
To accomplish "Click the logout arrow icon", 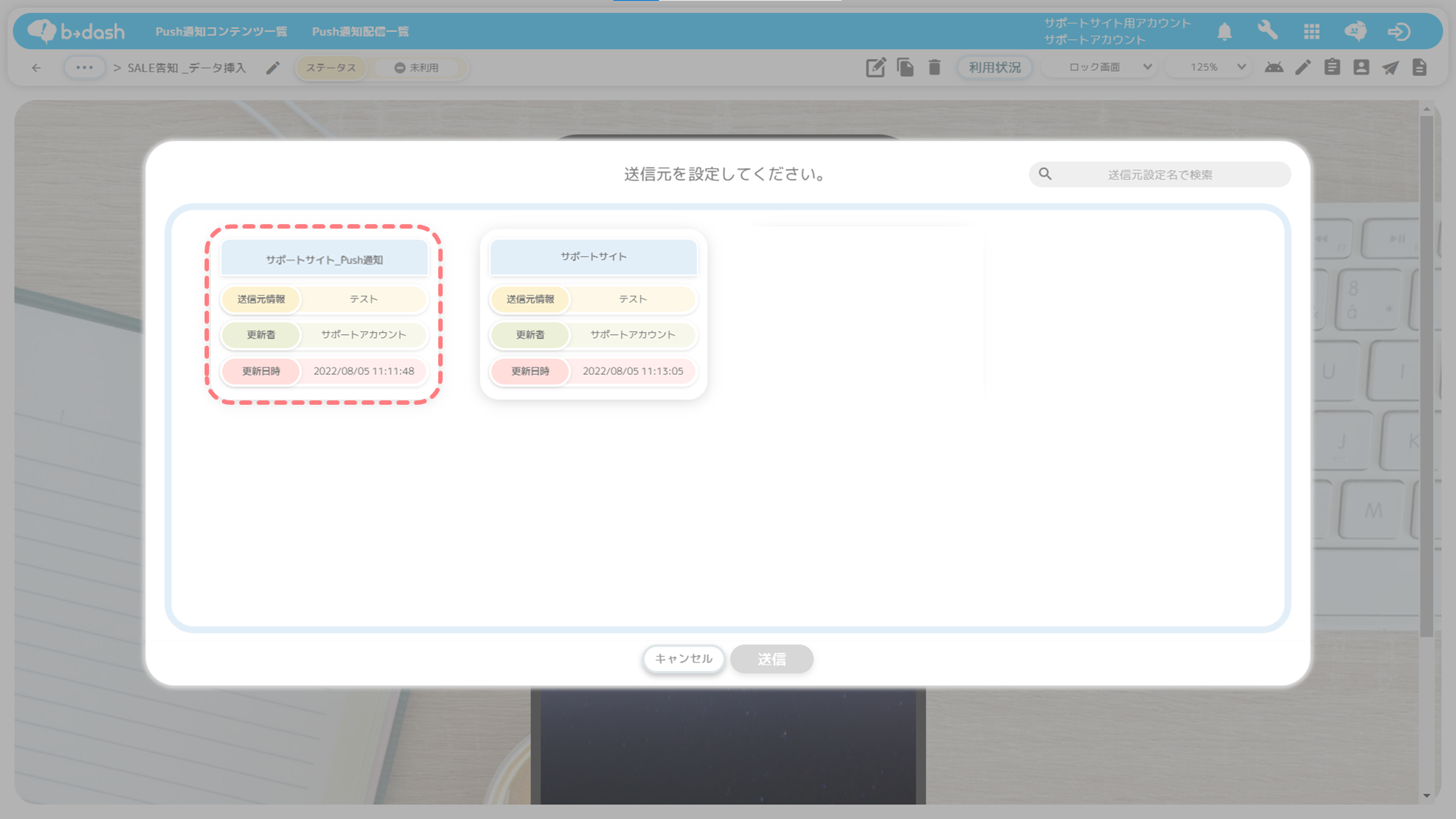I will [1398, 31].
